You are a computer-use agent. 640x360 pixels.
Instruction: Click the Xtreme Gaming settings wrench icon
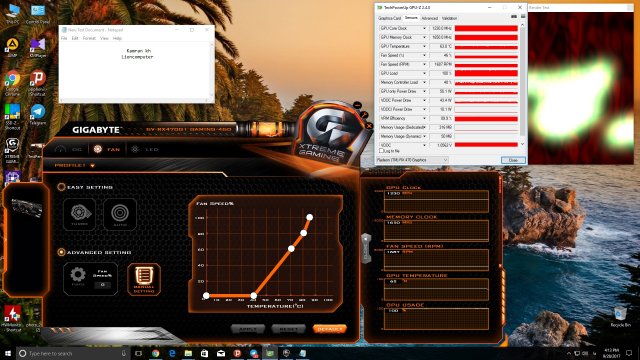pyautogui.click(x=364, y=116)
